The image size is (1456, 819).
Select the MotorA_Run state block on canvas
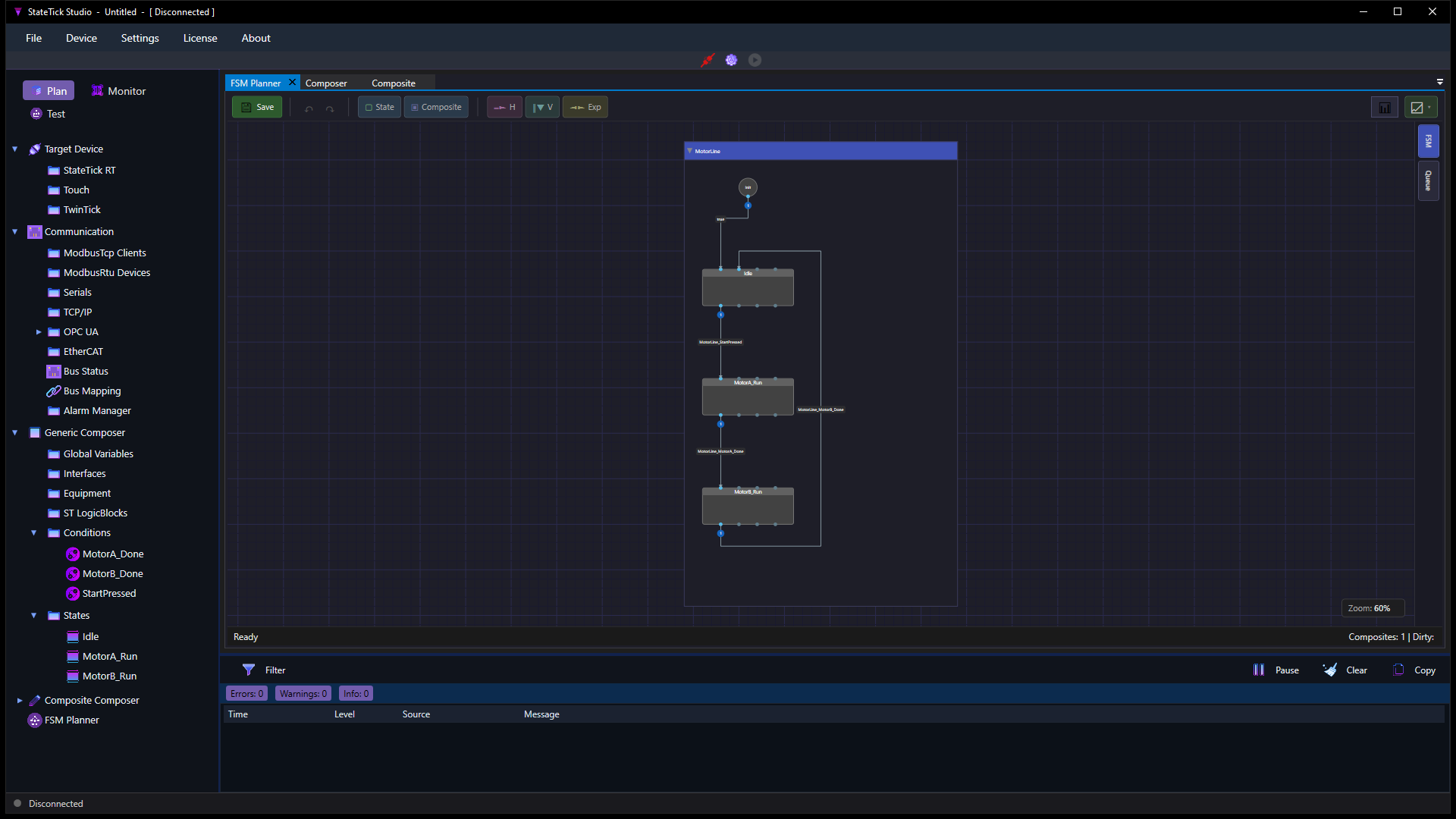click(x=748, y=397)
